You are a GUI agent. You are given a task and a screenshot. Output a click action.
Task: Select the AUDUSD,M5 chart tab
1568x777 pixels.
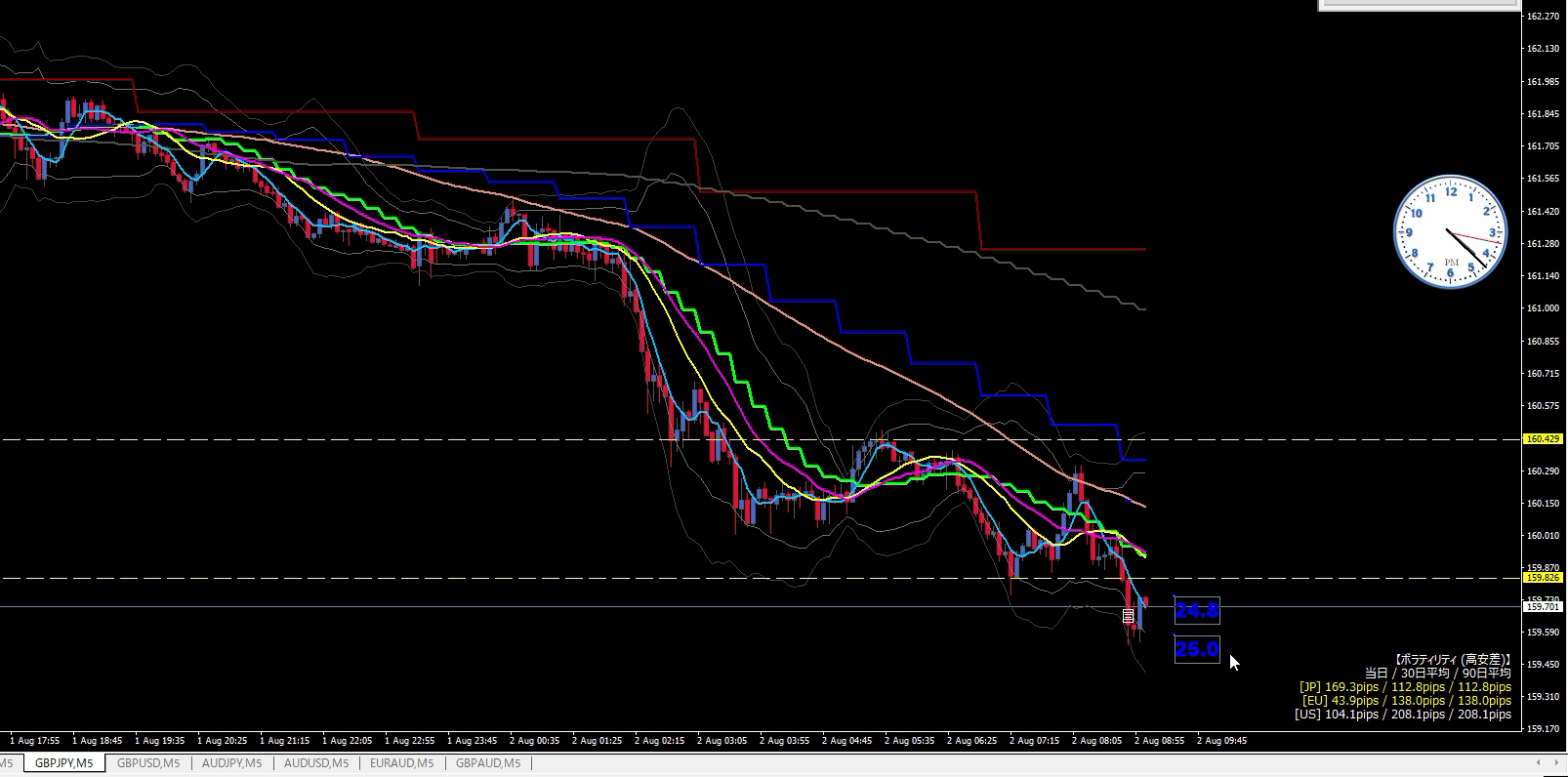315,763
